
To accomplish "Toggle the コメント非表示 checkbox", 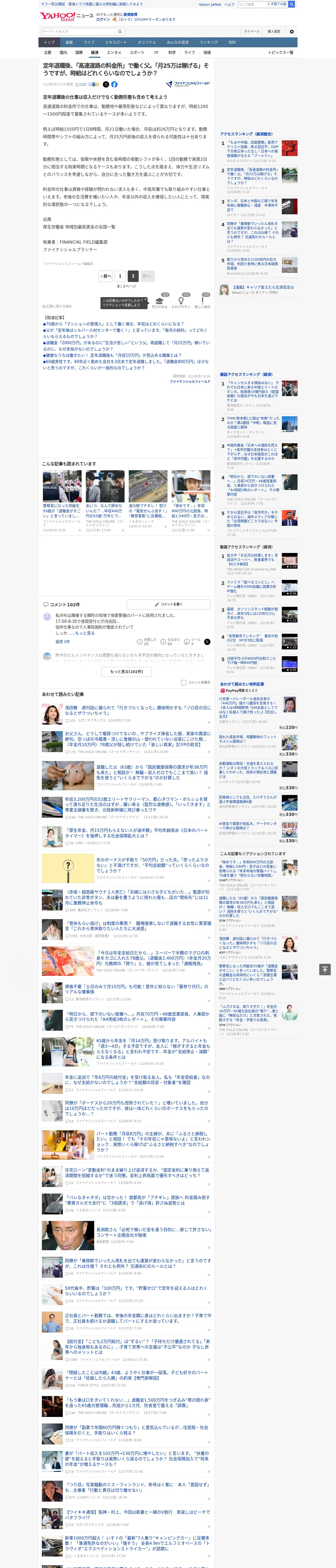I will click(183, 682).
